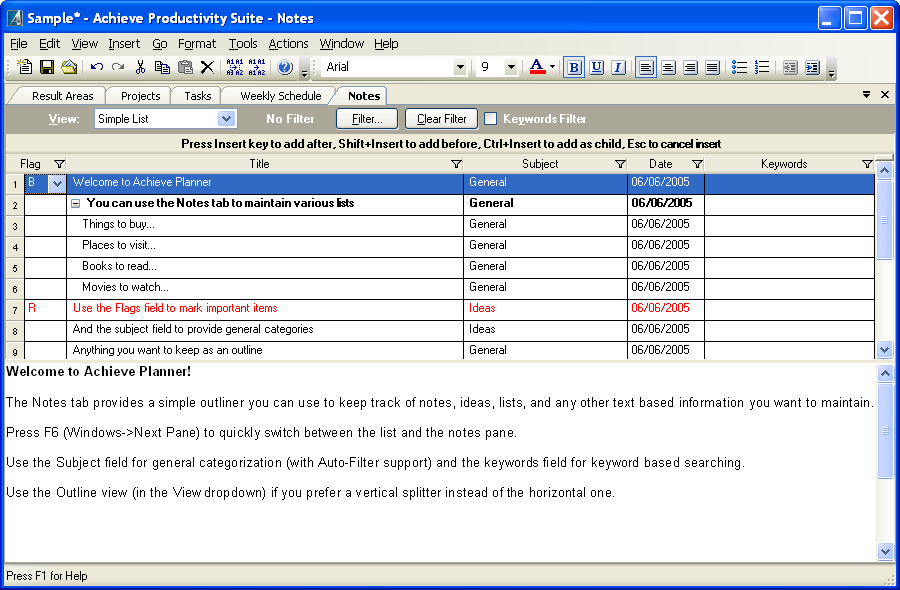Open the Insert menu
Screen dimensions: 900x590
[x=124, y=44]
